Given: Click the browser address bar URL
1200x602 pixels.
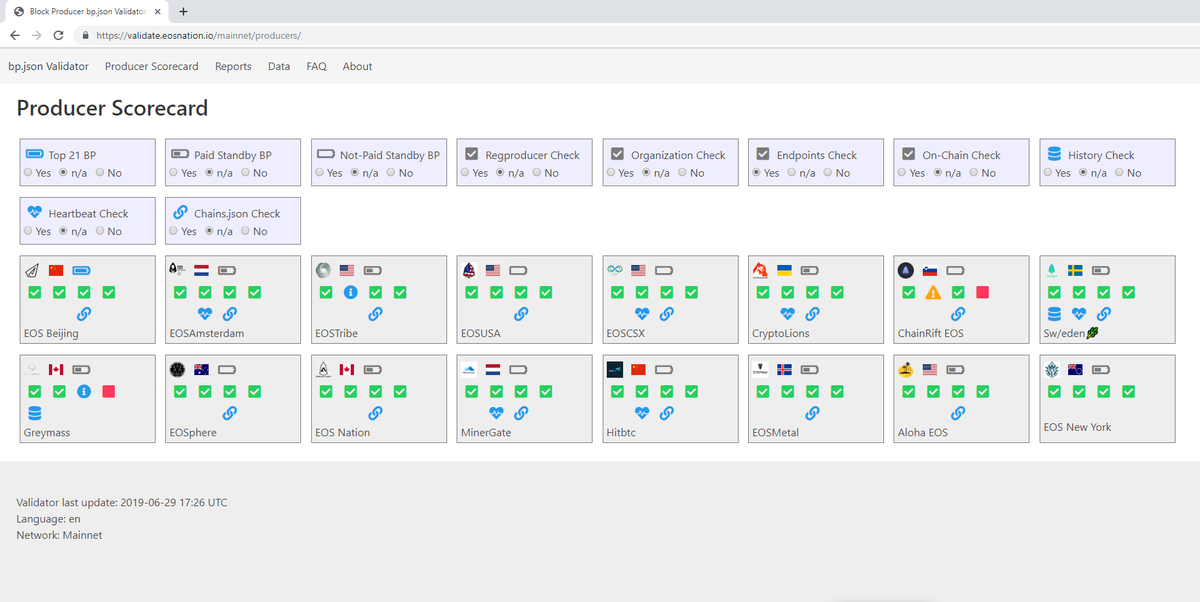Looking at the screenshot, I should (x=199, y=35).
